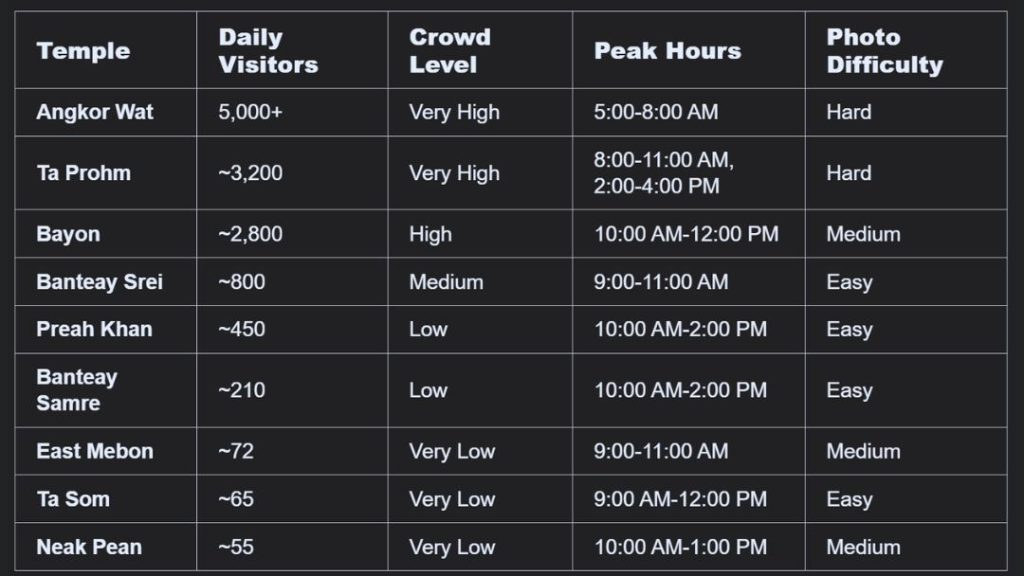Select the Ta Prohm row label
This screenshot has width=1024, height=576.
pyautogui.click(x=84, y=173)
